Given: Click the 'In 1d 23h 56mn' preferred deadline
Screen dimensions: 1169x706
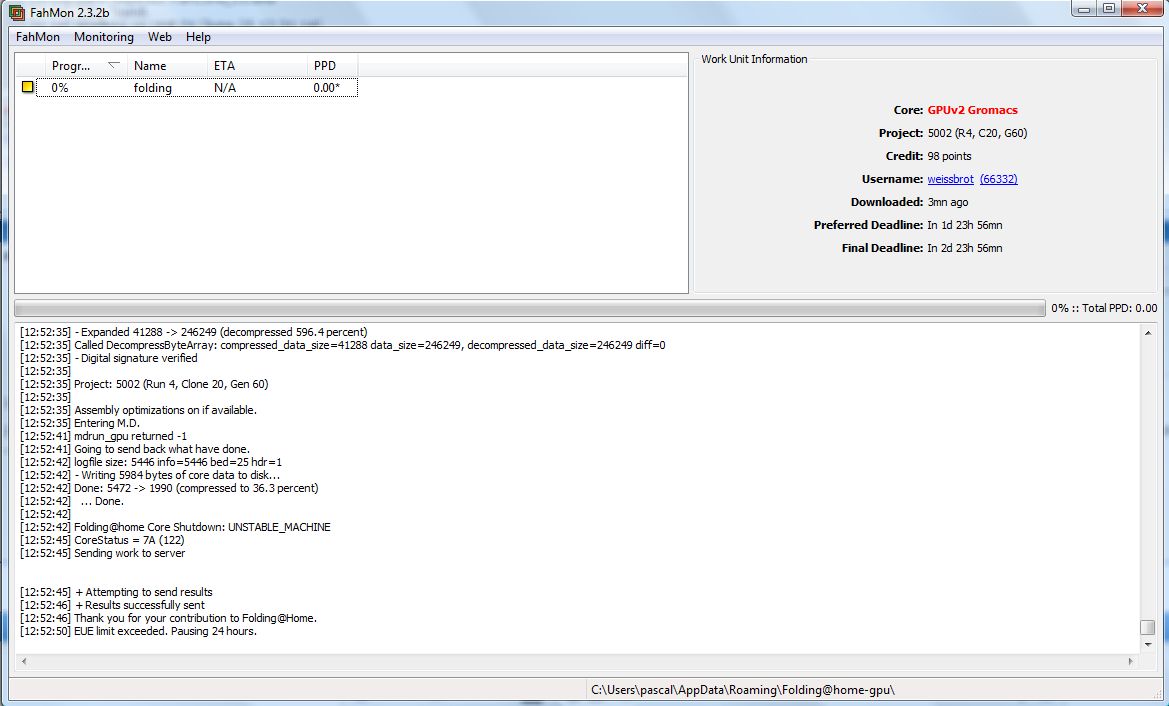Looking at the screenshot, I should tap(965, 224).
